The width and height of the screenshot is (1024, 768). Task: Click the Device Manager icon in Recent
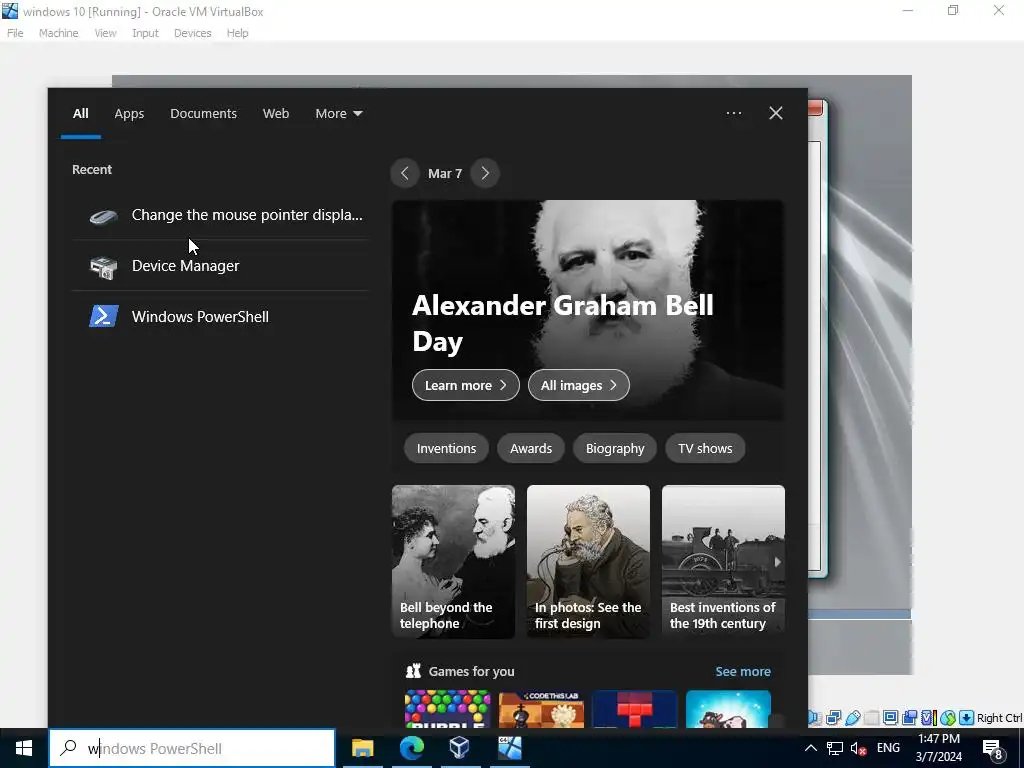(103, 266)
